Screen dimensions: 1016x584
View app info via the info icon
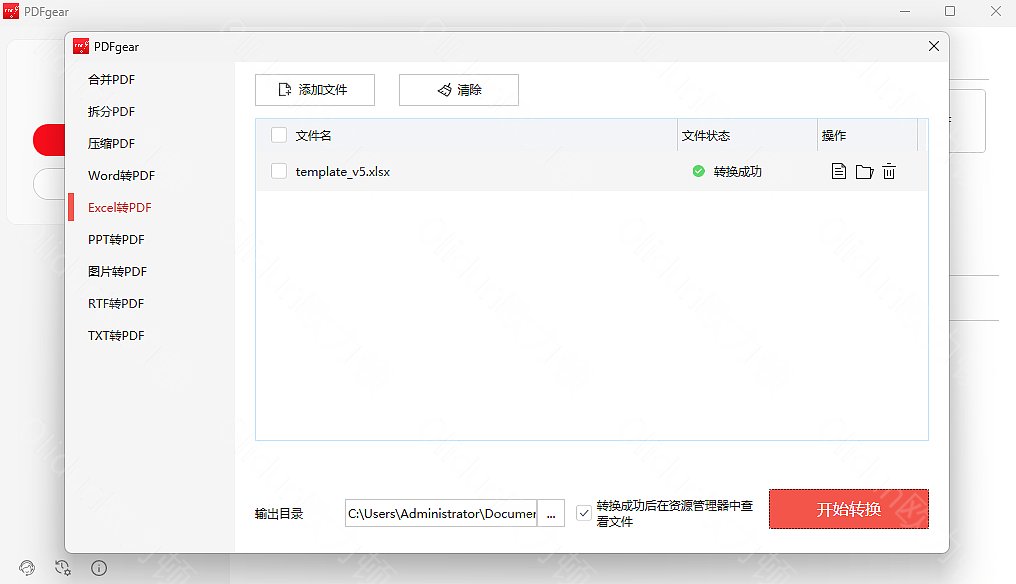click(x=98, y=567)
